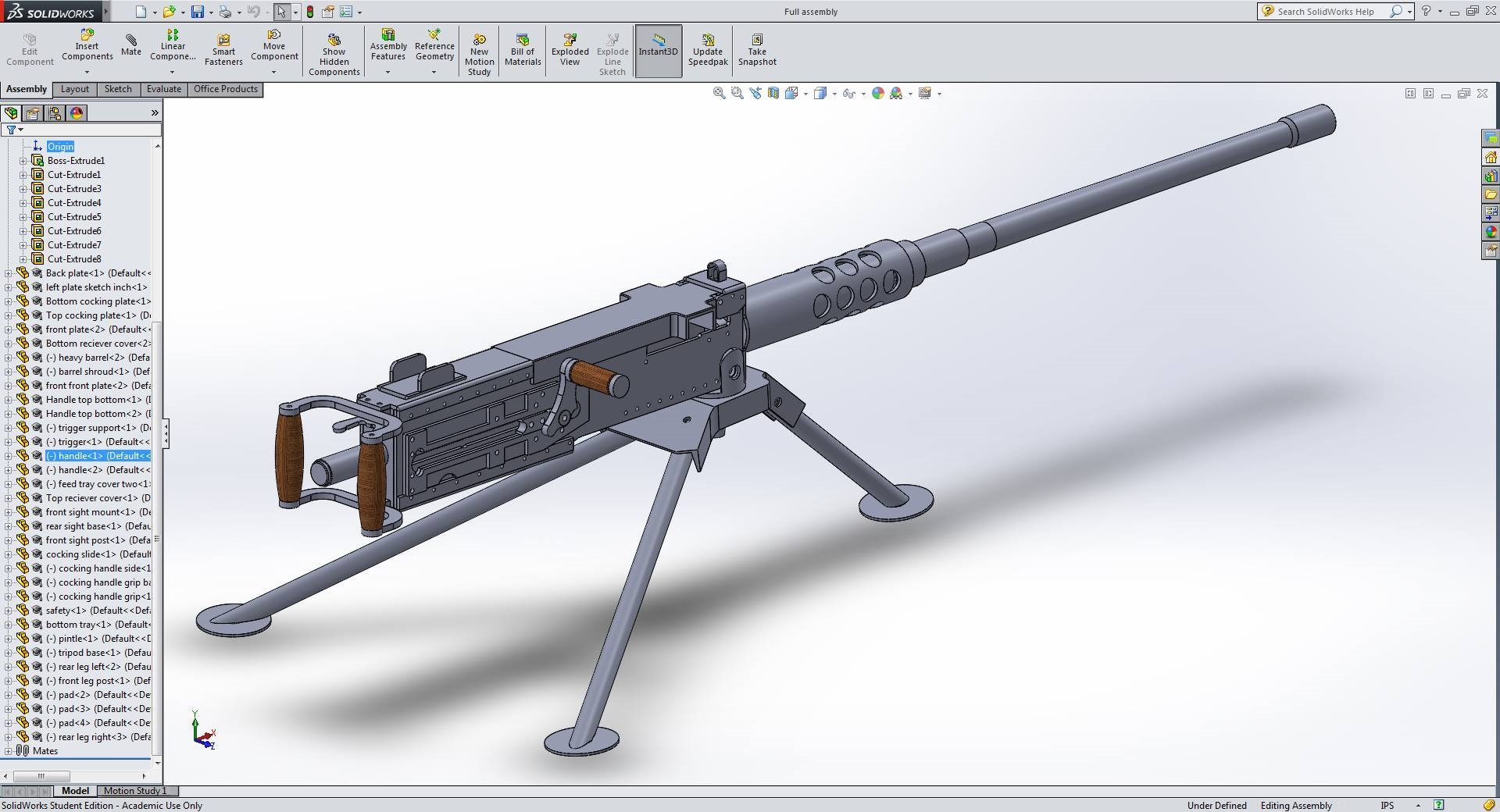Click Show Hidden Components
Viewport: 1500px width, 812px height.
pyautogui.click(x=334, y=55)
